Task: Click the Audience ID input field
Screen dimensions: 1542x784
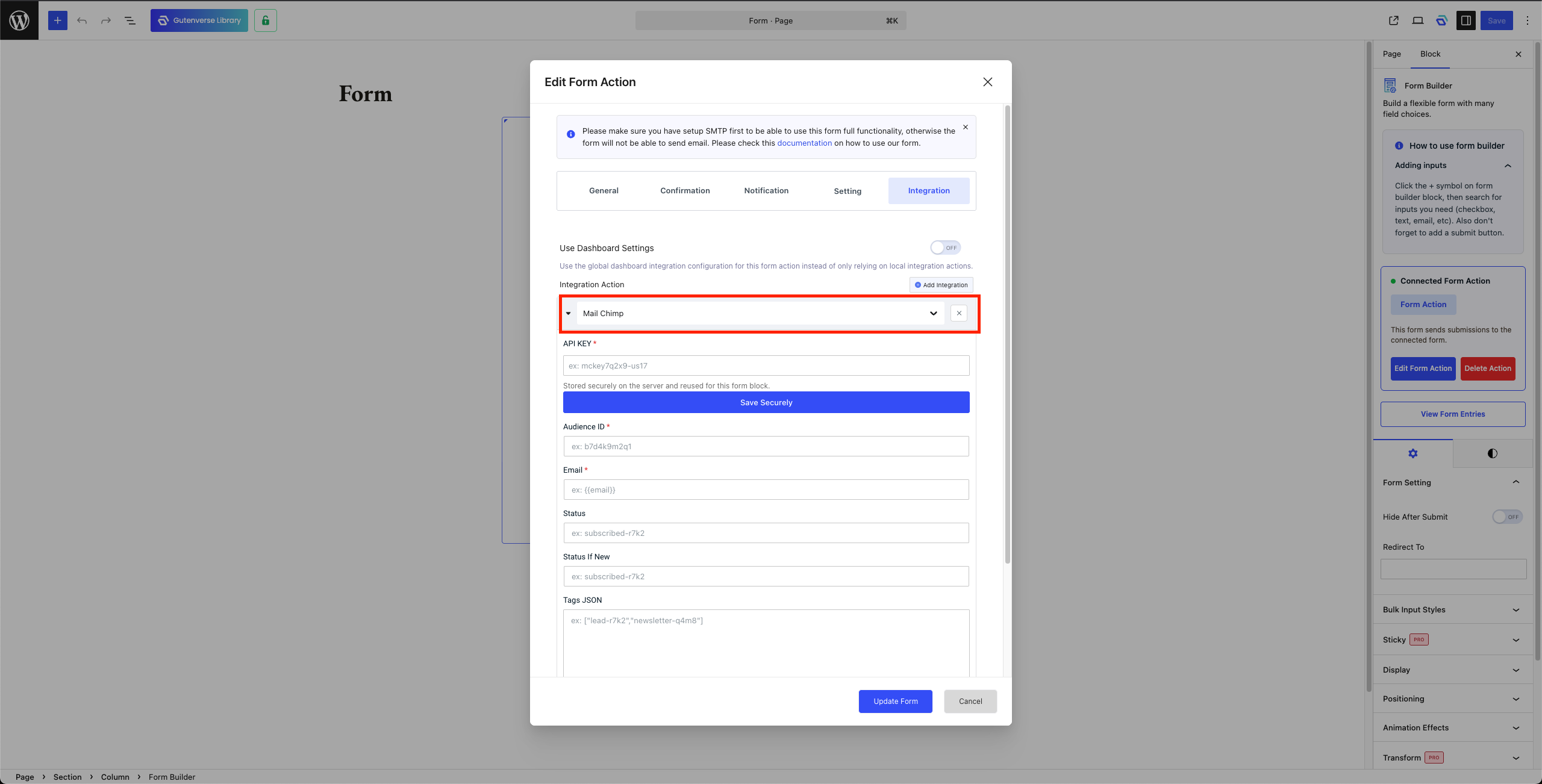Action: (x=766, y=446)
